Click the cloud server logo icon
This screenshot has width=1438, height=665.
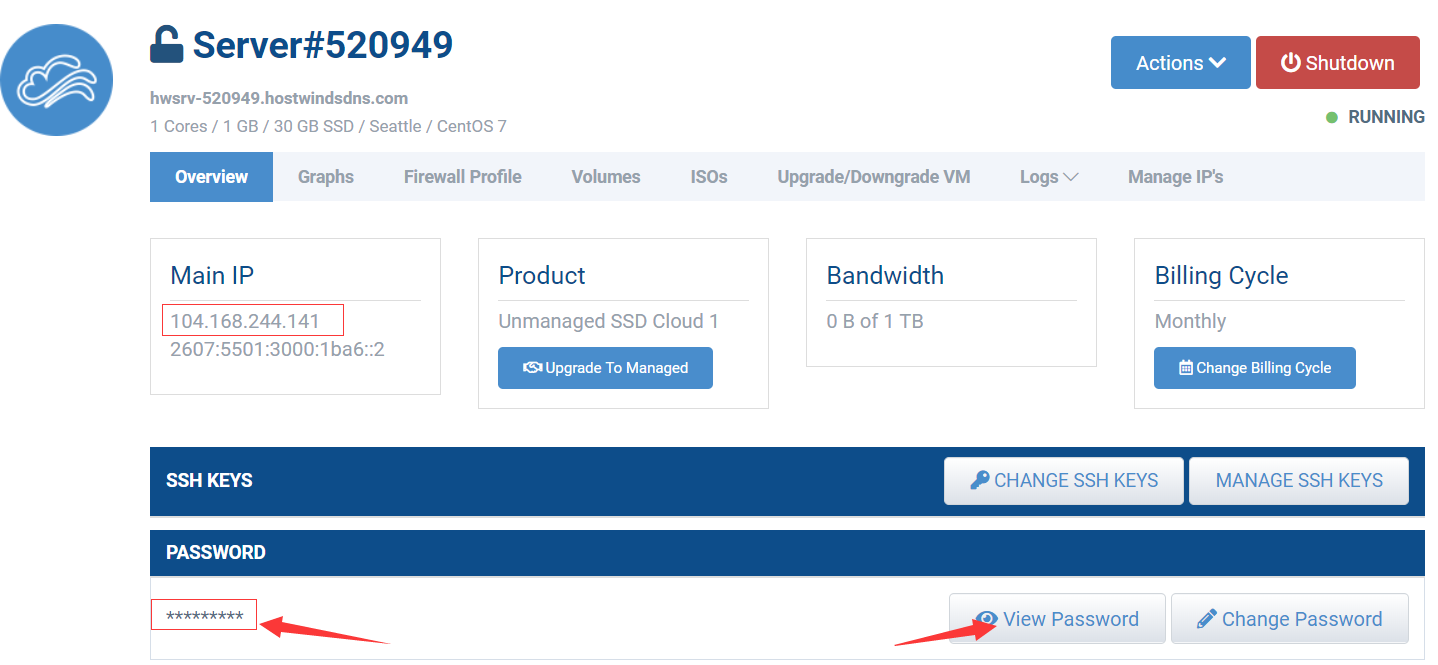click(x=56, y=80)
